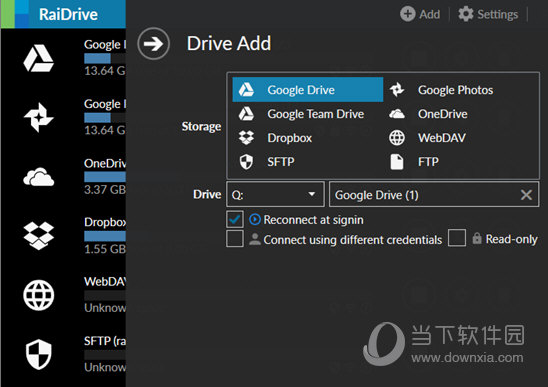548x387 pixels.
Task: Click the Read-only lock icon
Action: pos(477,238)
